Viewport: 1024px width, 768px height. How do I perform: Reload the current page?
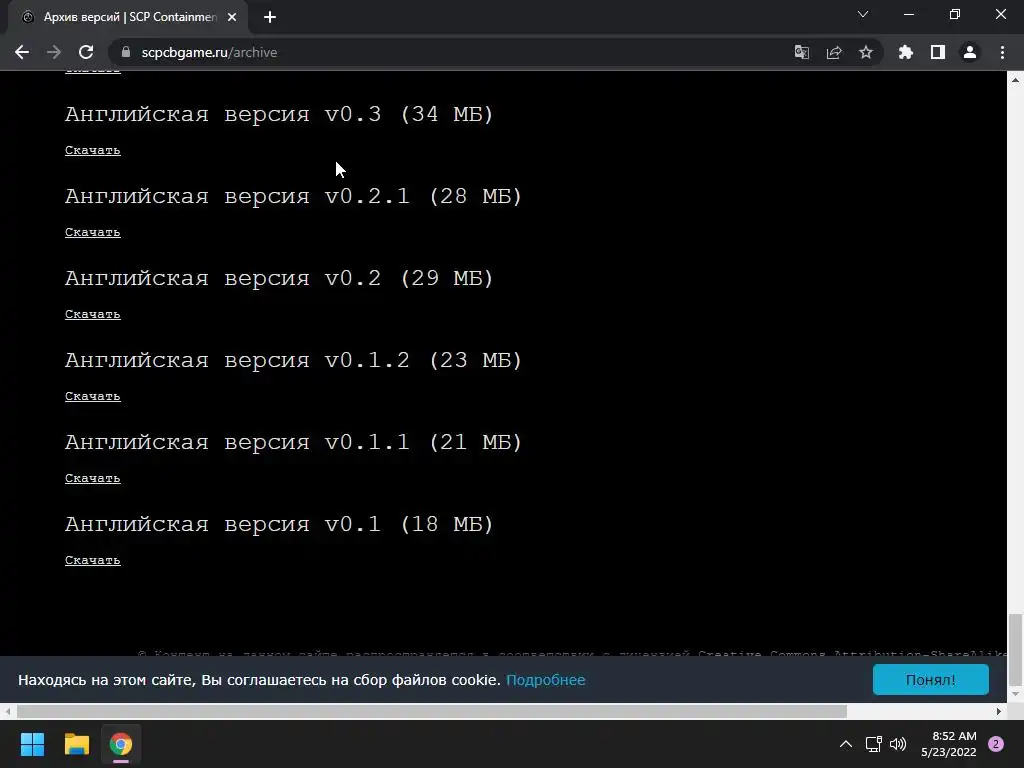[86, 52]
